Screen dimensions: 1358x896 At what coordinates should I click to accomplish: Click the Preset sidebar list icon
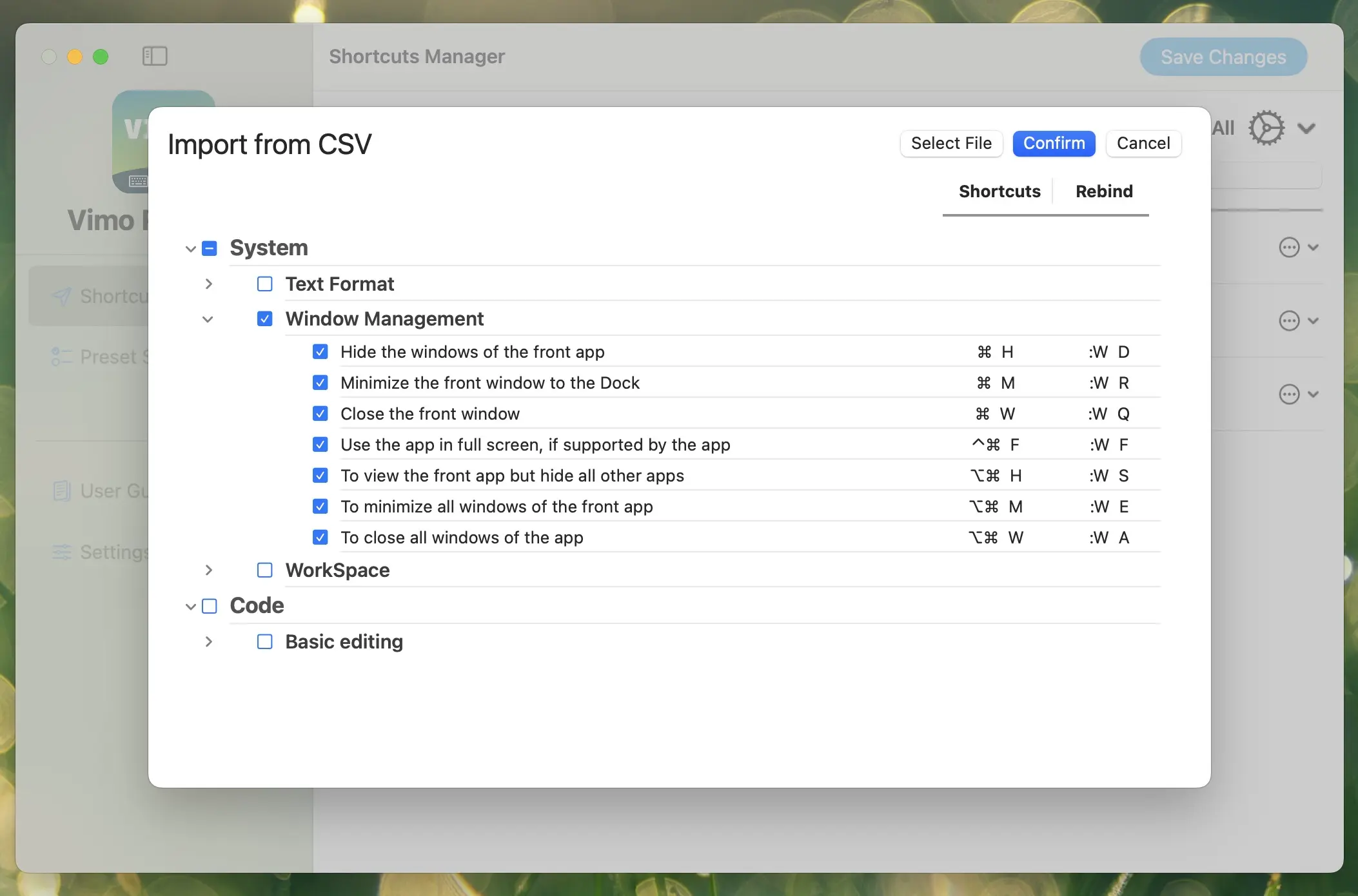click(61, 356)
